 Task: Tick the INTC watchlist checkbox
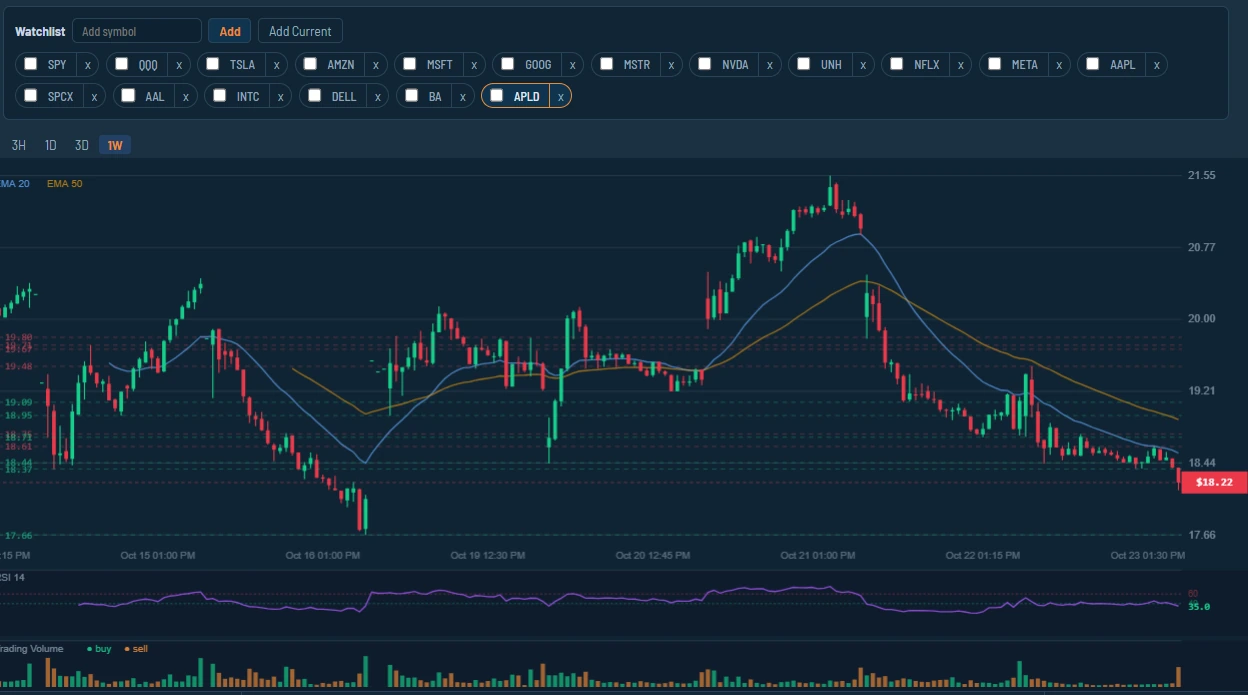[x=220, y=96]
